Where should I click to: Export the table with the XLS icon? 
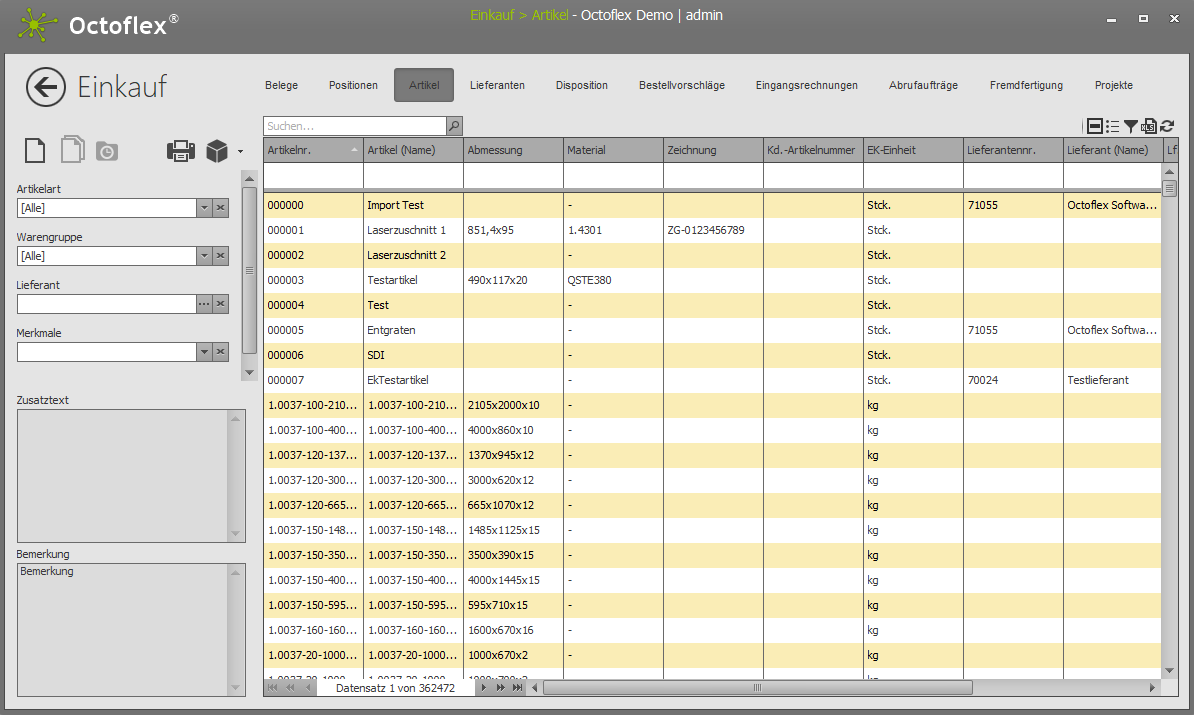[1149, 126]
